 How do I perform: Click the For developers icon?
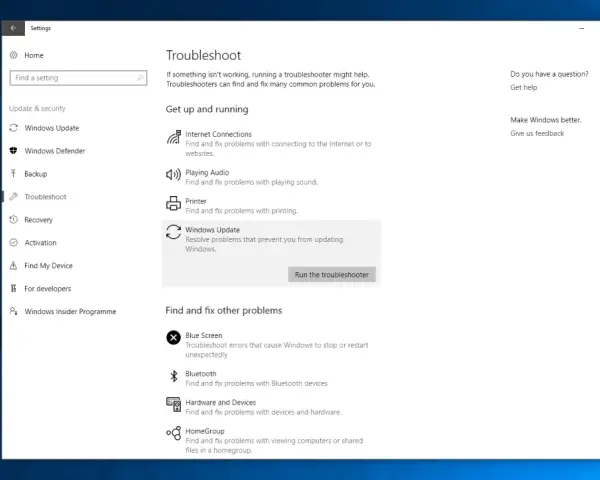point(13,289)
